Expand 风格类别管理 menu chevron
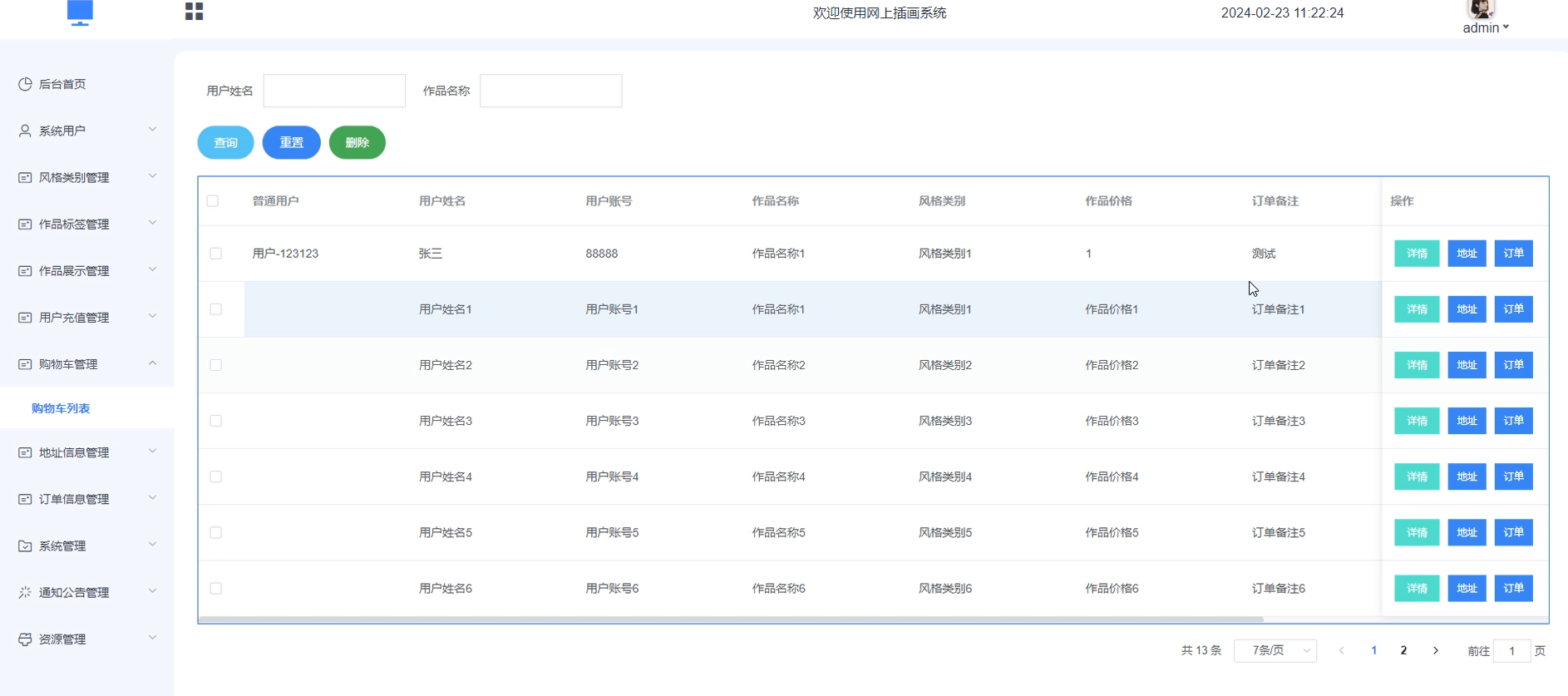The height and width of the screenshot is (696, 1568). click(152, 176)
